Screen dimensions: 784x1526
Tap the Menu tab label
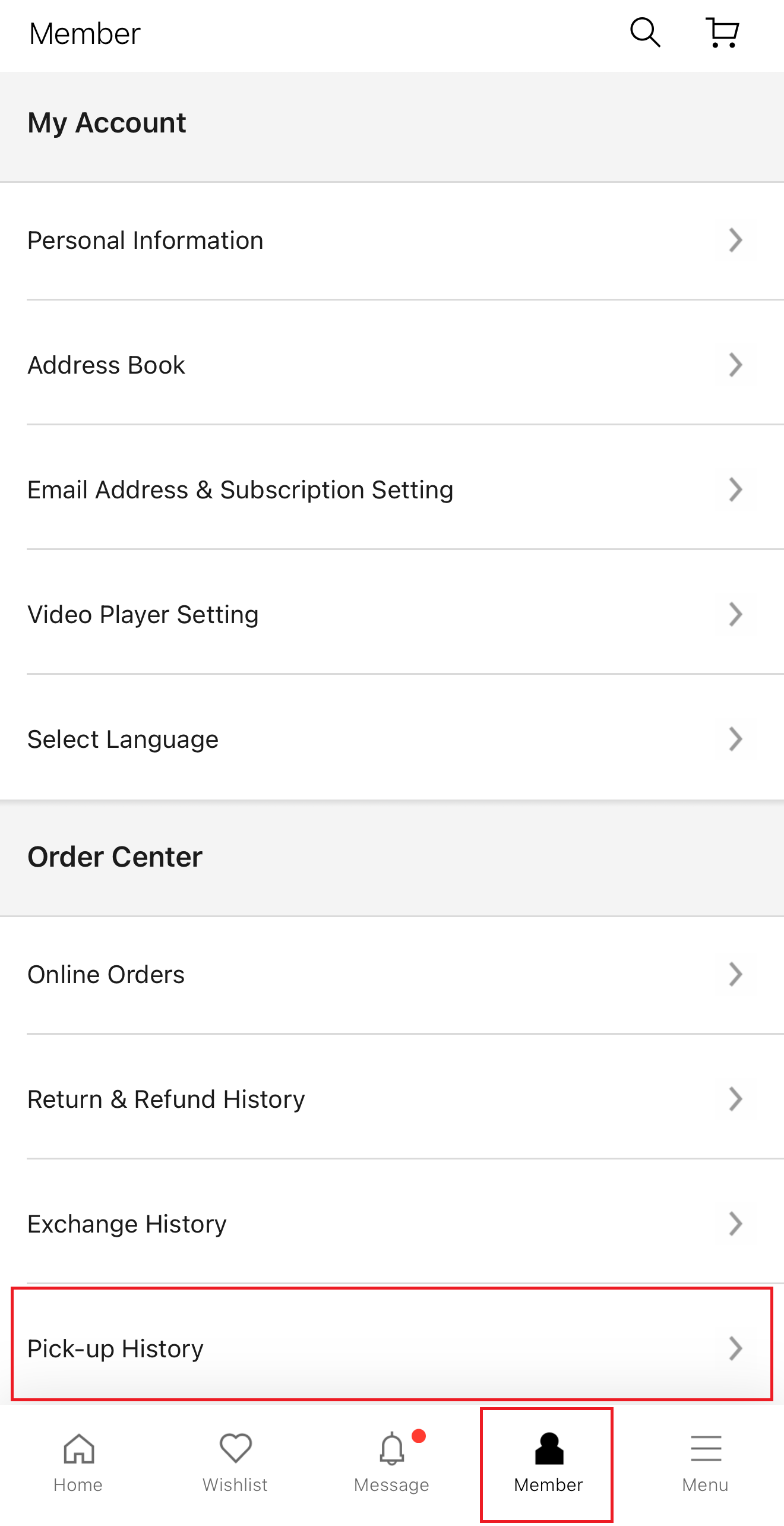point(705,1485)
